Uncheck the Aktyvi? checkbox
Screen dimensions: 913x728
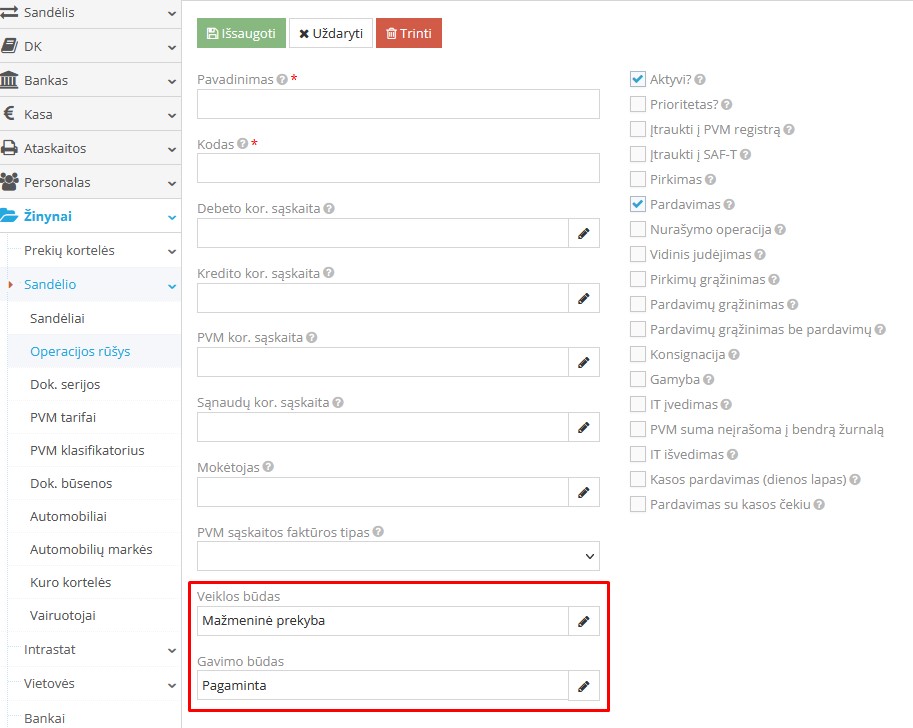[x=638, y=79]
